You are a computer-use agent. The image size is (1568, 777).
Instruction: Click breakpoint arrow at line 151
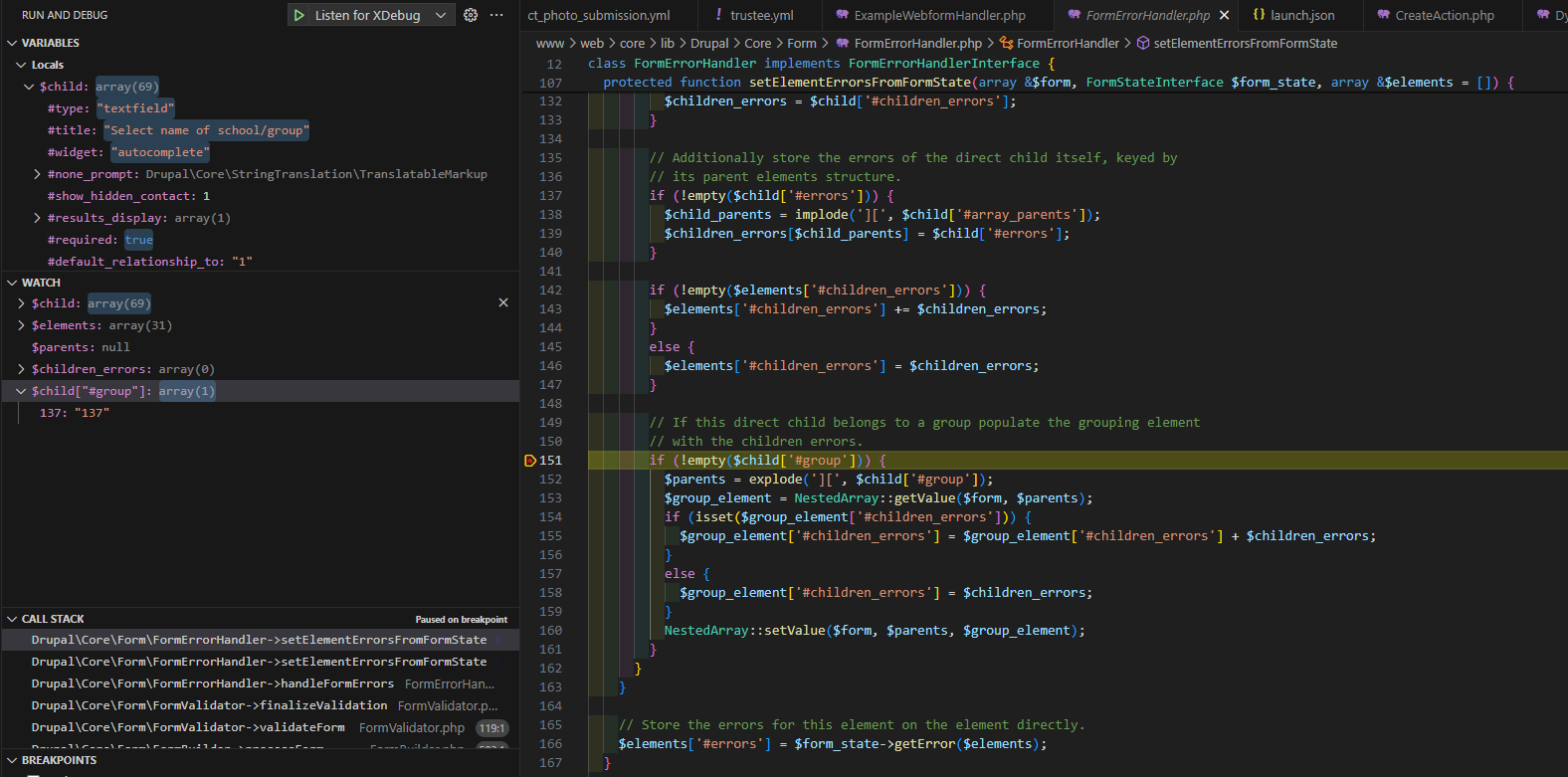(530, 461)
